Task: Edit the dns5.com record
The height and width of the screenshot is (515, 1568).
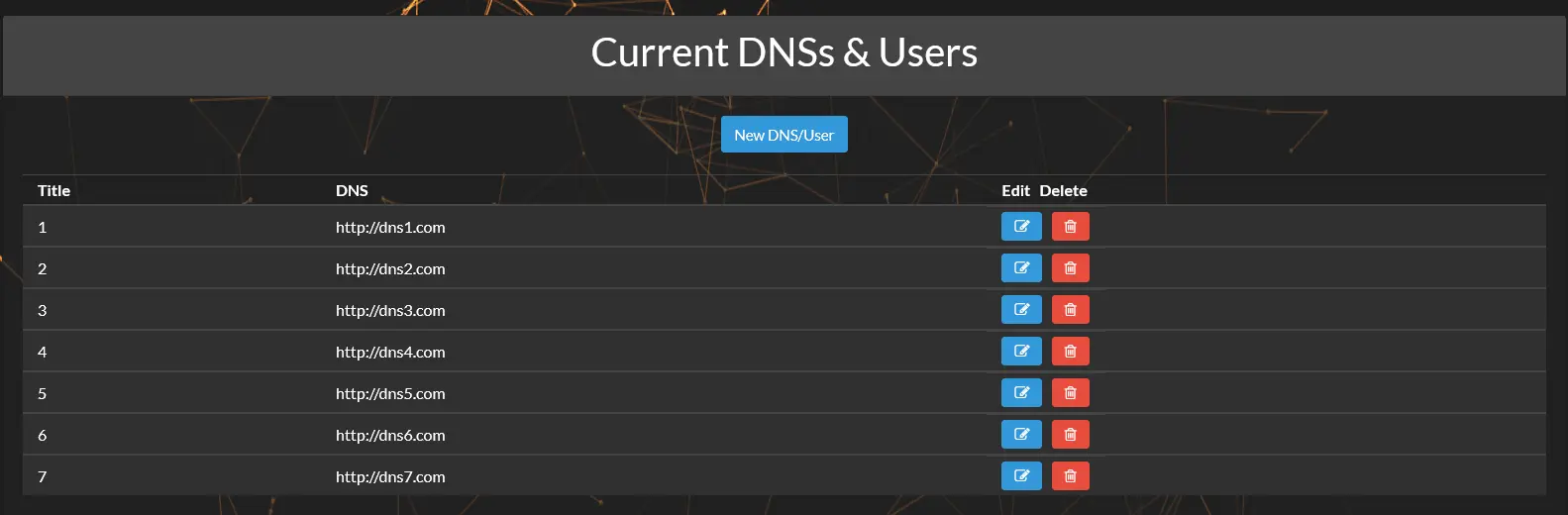Action: [x=1021, y=393]
